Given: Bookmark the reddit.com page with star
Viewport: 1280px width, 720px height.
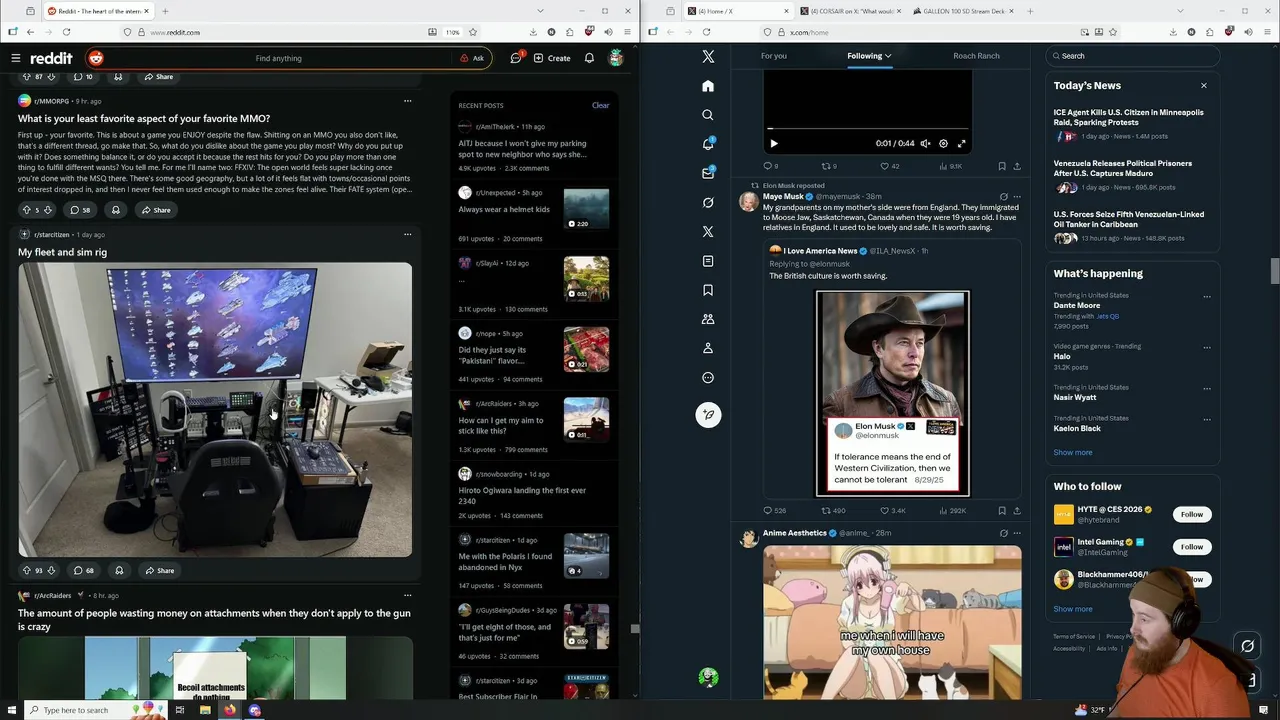Looking at the screenshot, I should point(473,32).
